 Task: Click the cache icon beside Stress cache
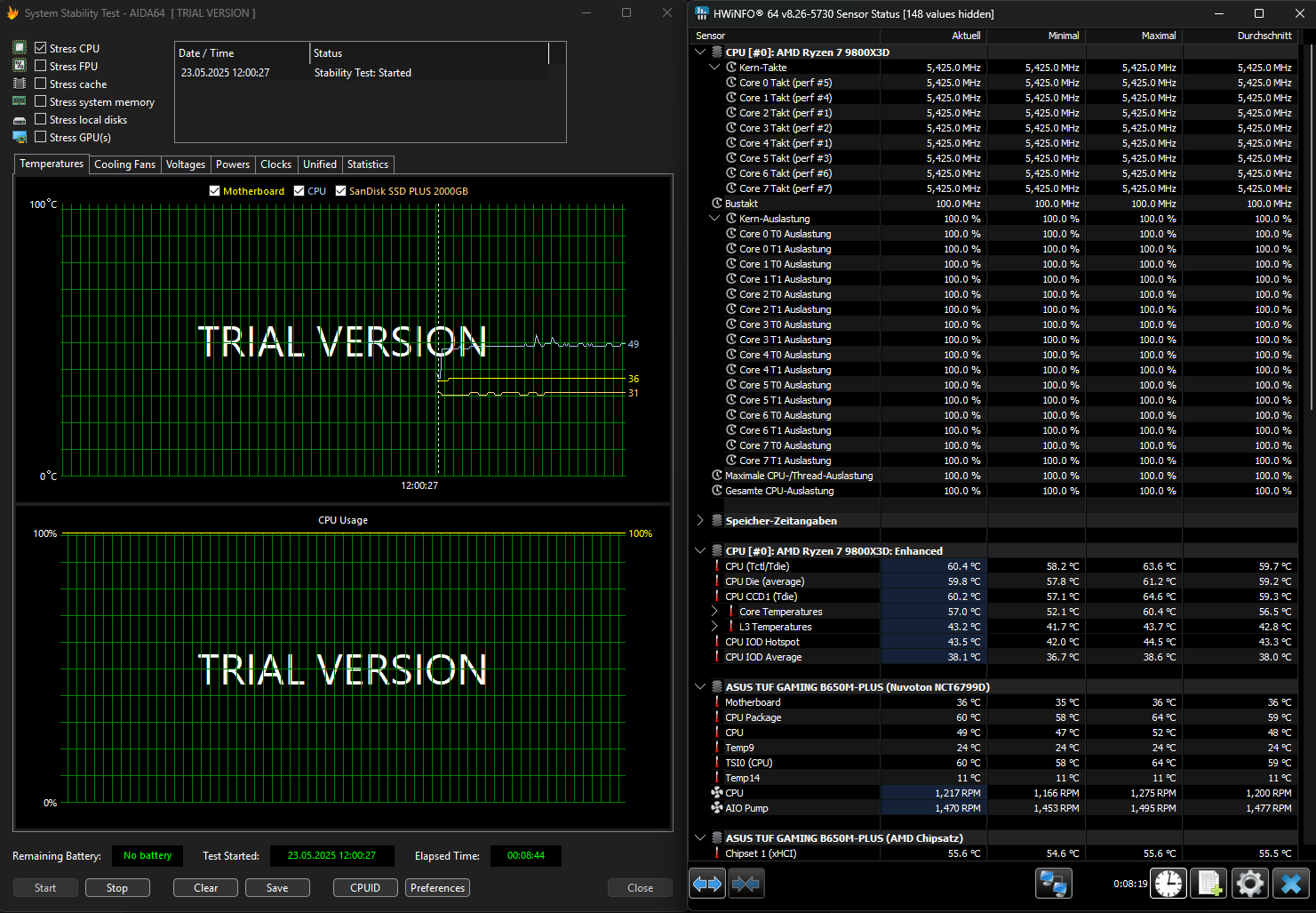pos(20,84)
